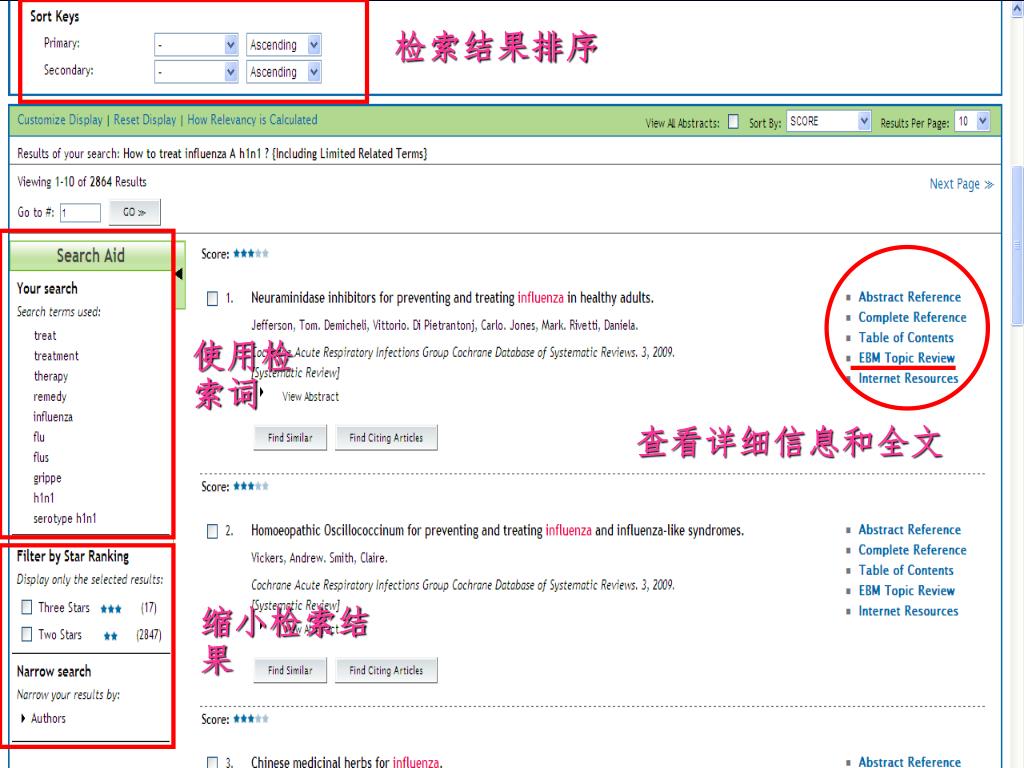Open the Secondary Ascending order dropdown
1024x768 pixels.
(283, 72)
